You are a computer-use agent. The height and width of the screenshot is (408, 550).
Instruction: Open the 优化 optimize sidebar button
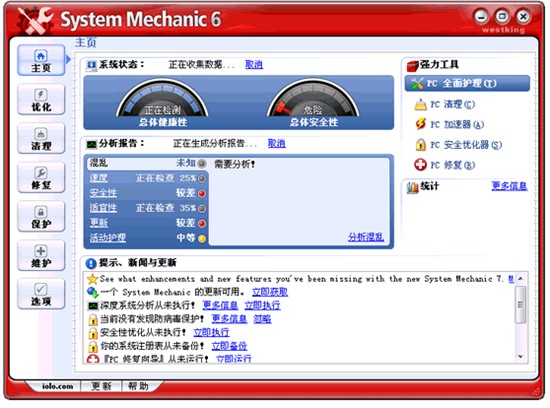(x=41, y=100)
